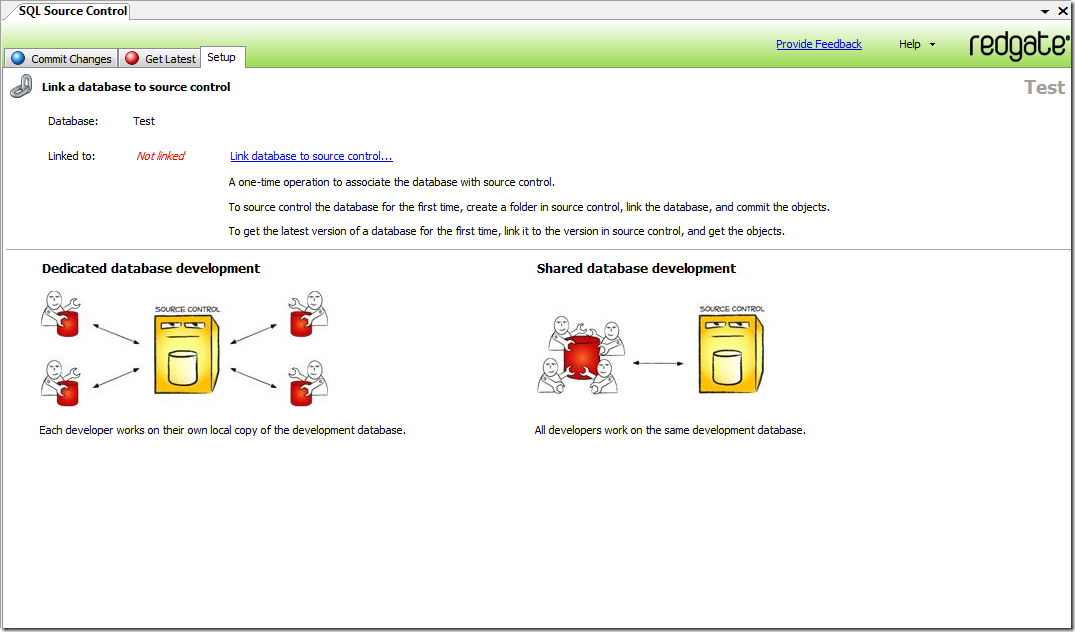The width and height of the screenshot is (1075, 632).
Task: Close the SQL Source Control panel
Action: click(x=1063, y=11)
